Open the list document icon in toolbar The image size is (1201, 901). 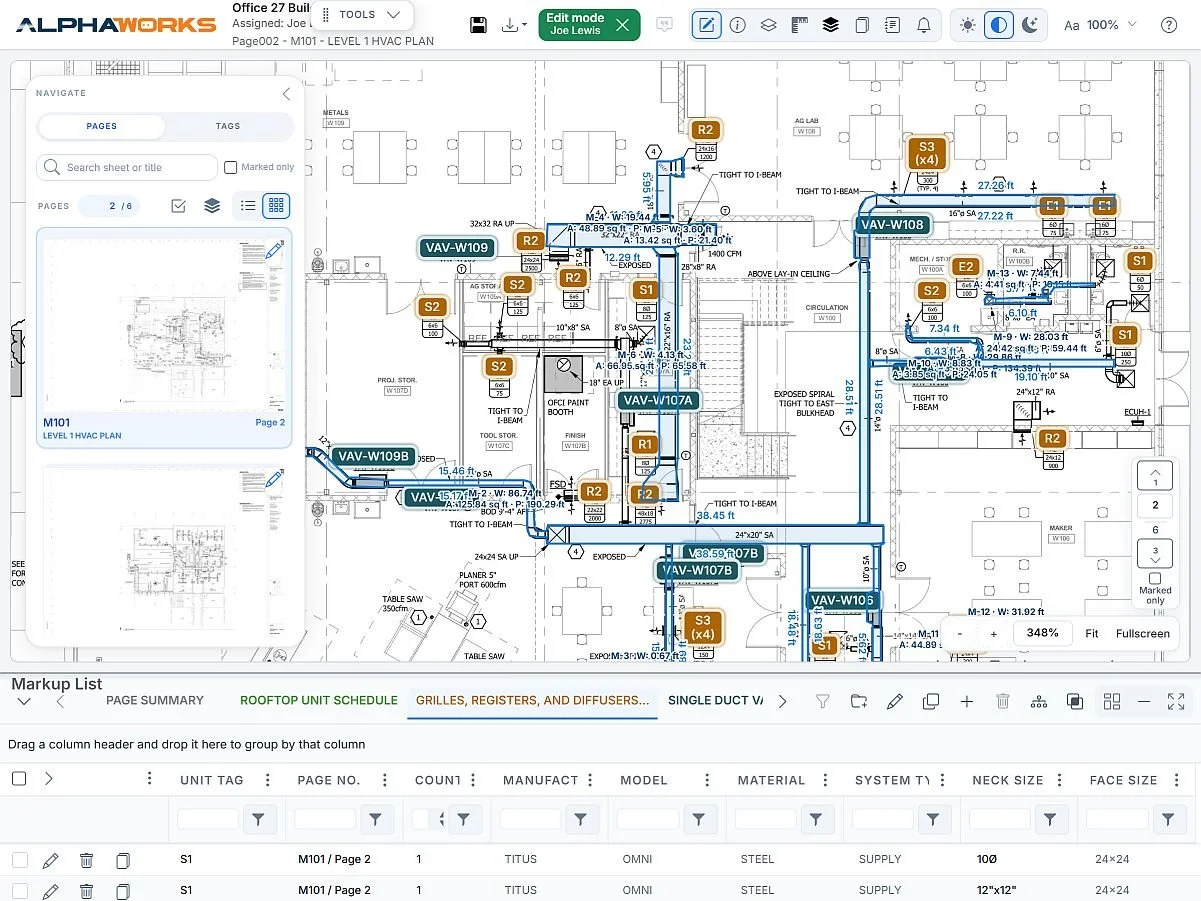[x=893, y=25]
